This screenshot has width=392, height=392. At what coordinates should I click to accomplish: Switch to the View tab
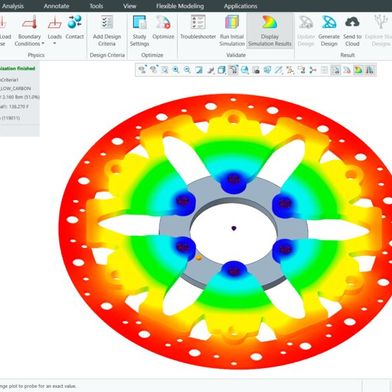coord(130,6)
